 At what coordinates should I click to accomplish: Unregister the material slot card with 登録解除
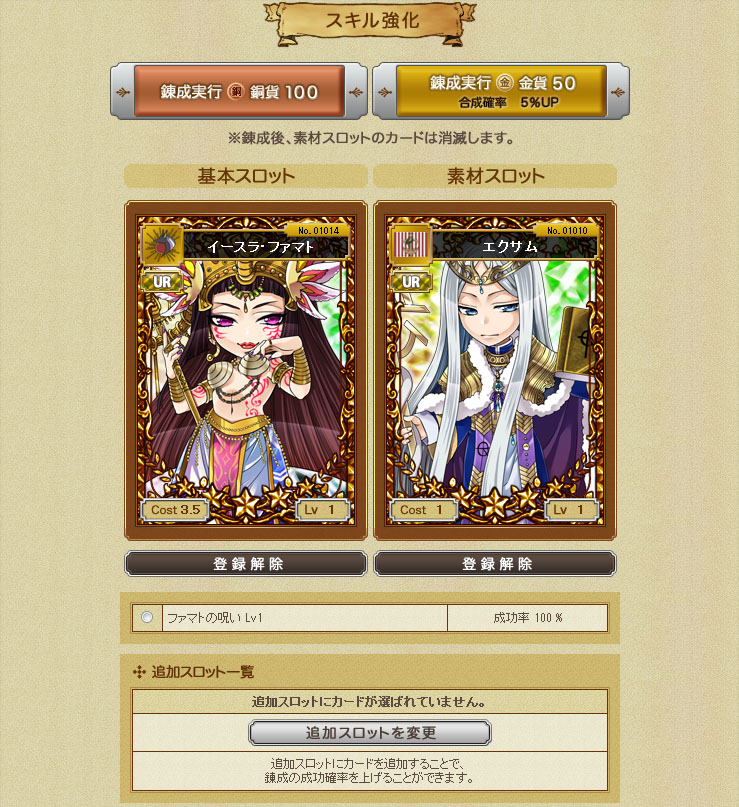pos(495,564)
